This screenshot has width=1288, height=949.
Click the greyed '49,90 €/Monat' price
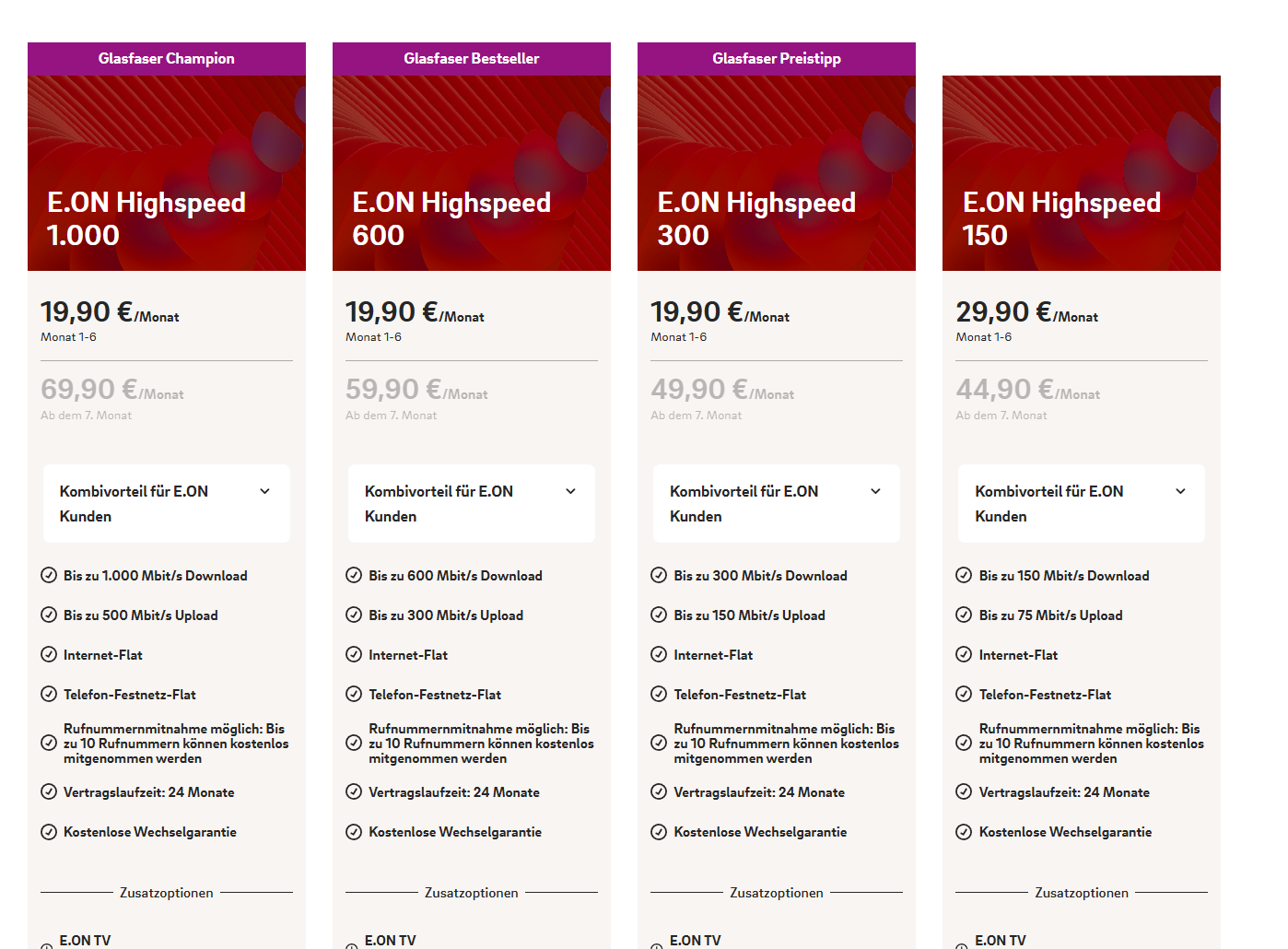coord(722,390)
